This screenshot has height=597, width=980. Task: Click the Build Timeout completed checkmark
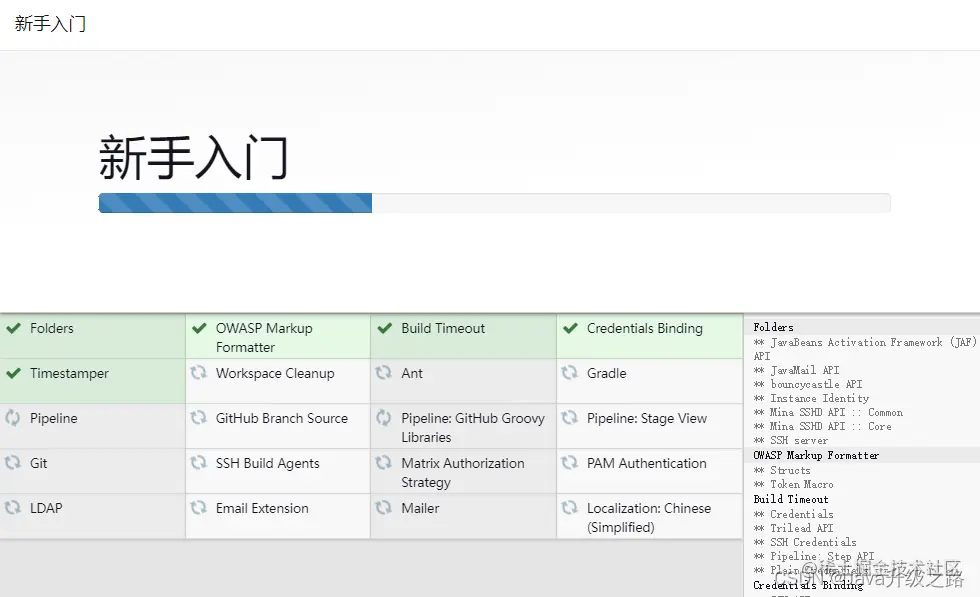[x=385, y=328]
